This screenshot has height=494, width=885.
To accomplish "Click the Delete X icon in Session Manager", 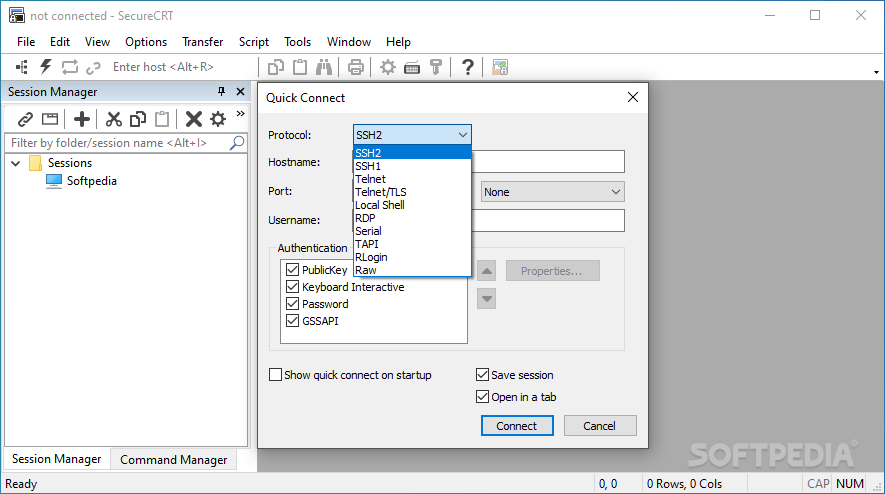I will coord(194,119).
